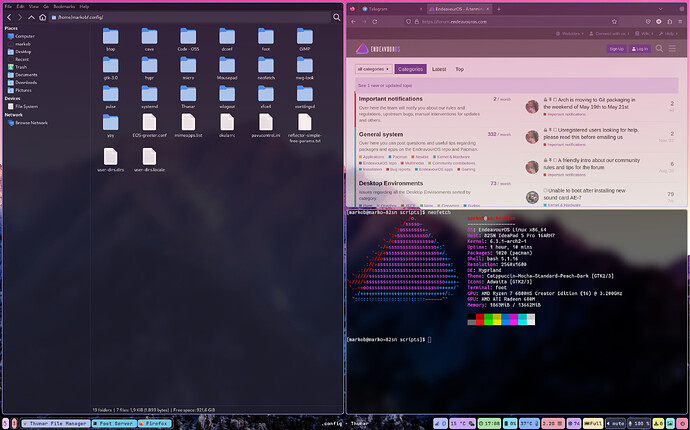Click the Log In button
Viewport: 690px width, 430px height.
640,49
